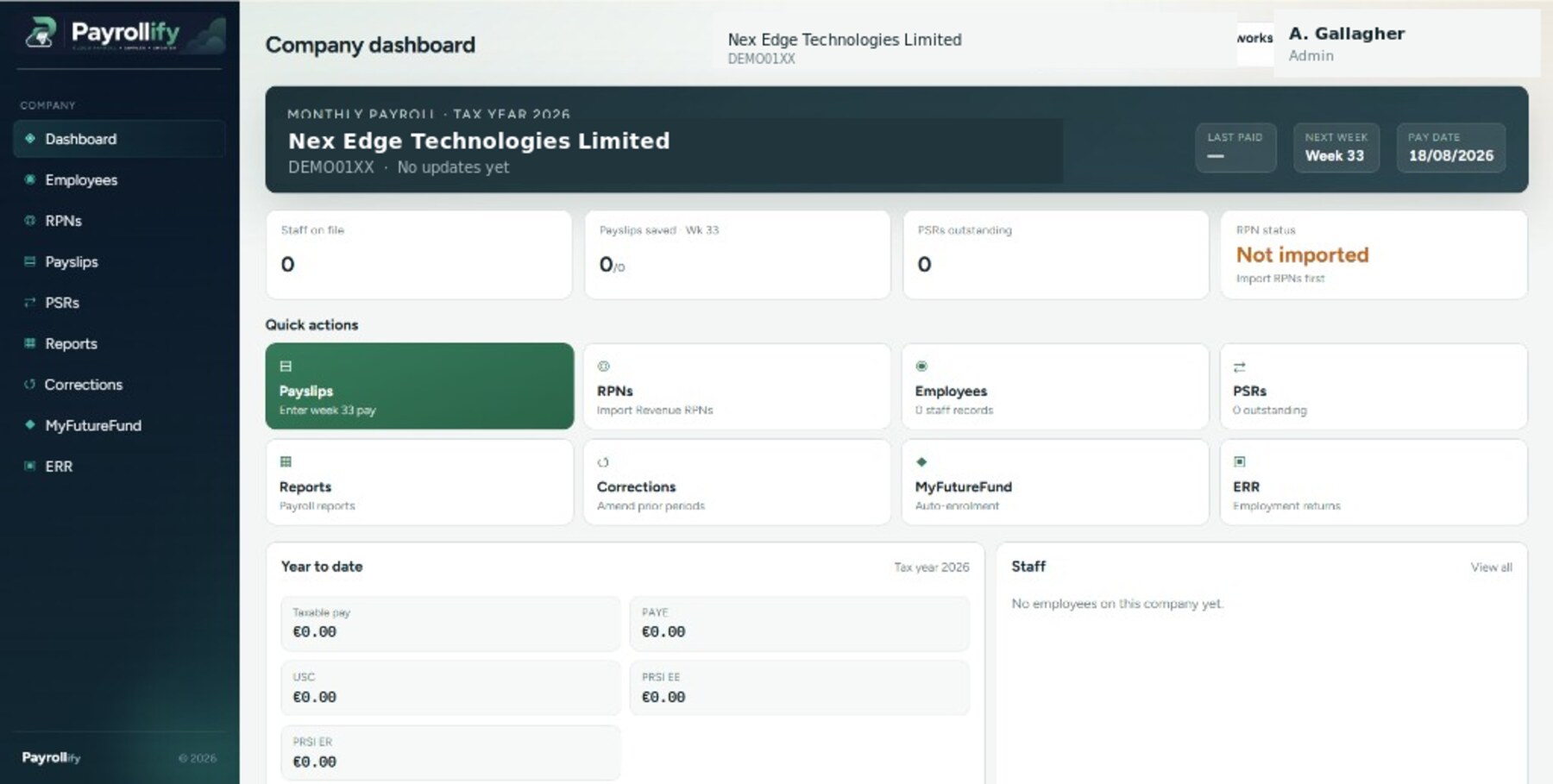Click the 'PSRs outstanding' stat card

pos(1055,255)
